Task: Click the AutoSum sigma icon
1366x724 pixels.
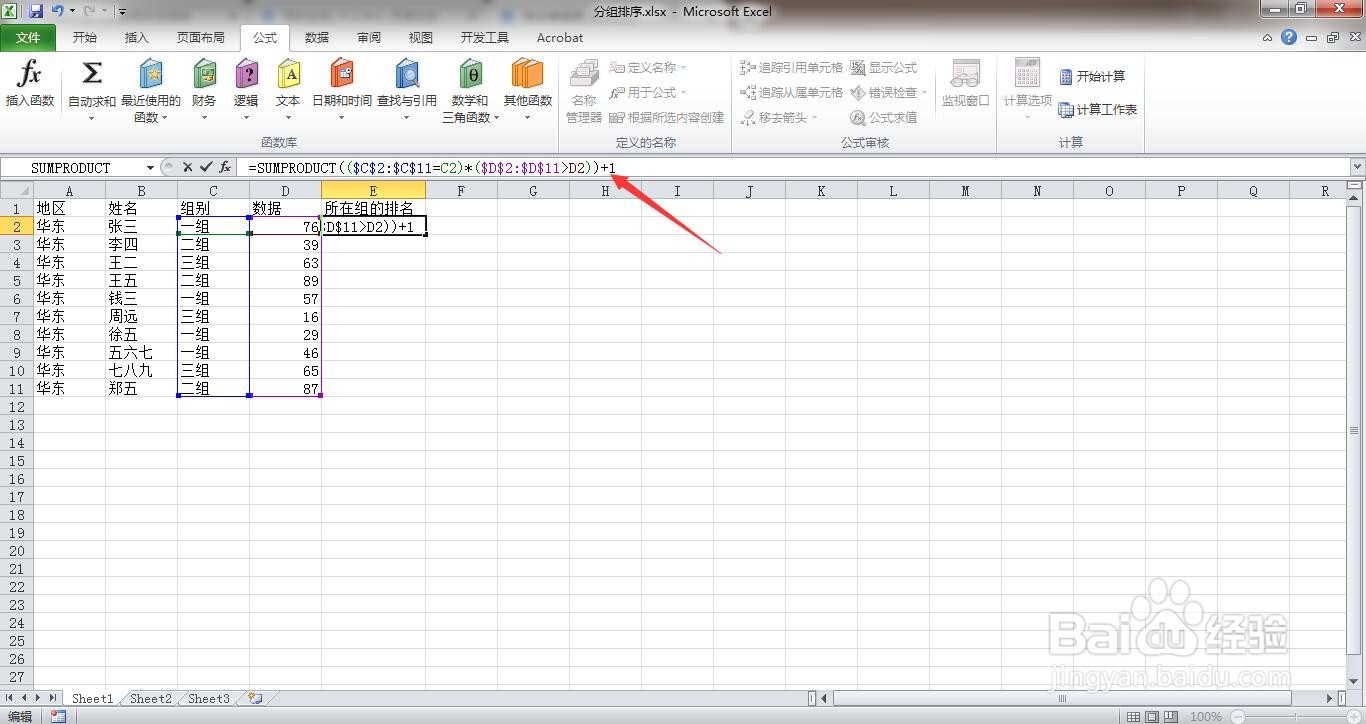Action: coord(91,73)
